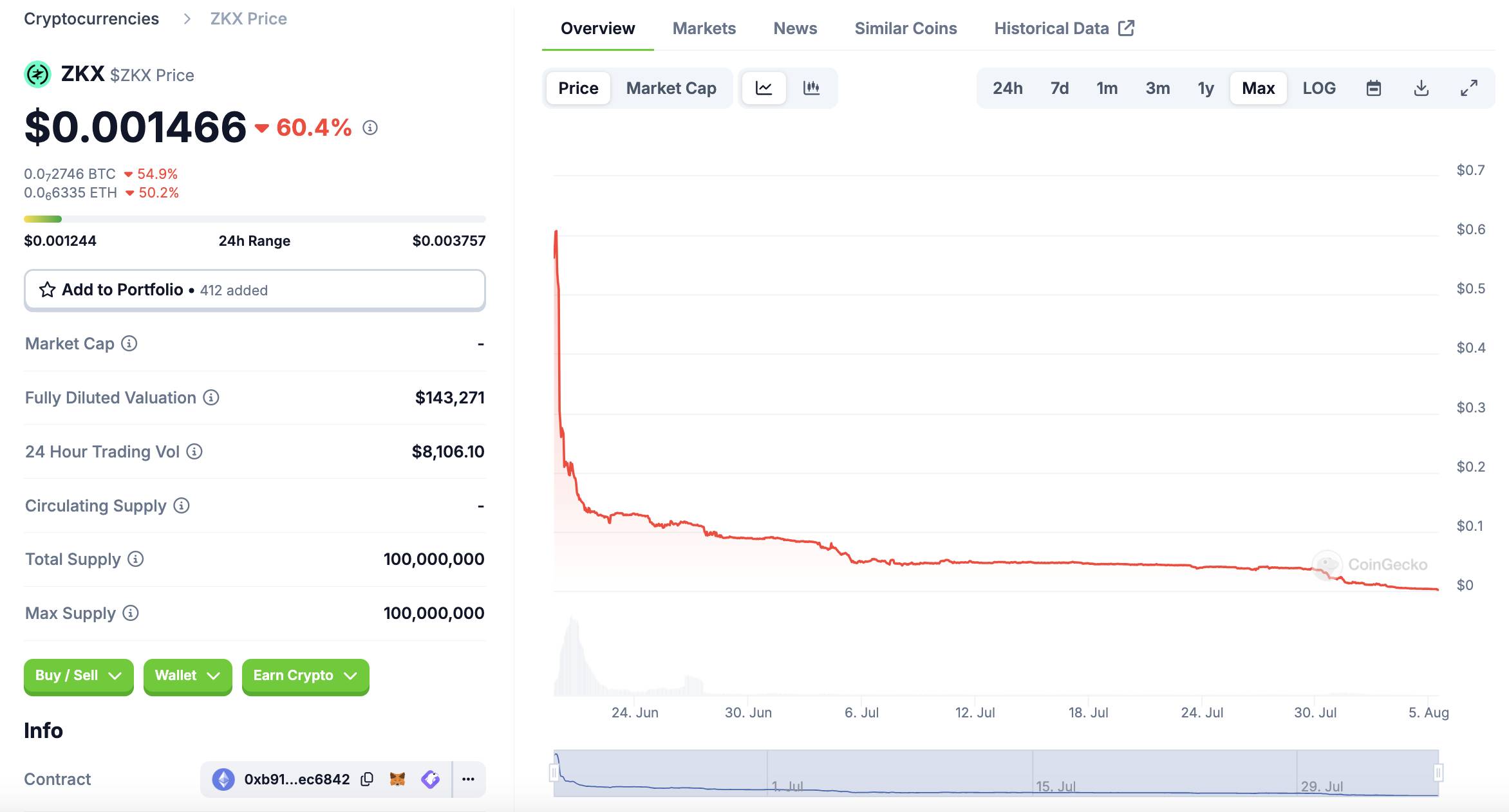Copy the contract address

point(367,779)
